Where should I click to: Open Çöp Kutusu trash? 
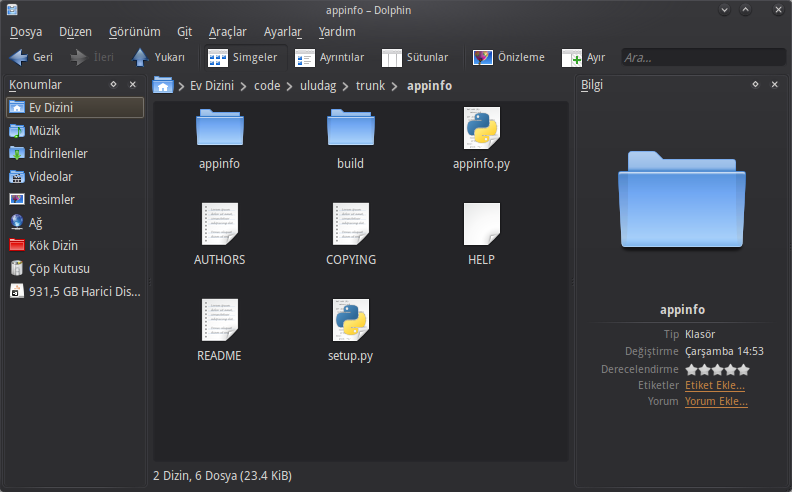tap(75, 269)
